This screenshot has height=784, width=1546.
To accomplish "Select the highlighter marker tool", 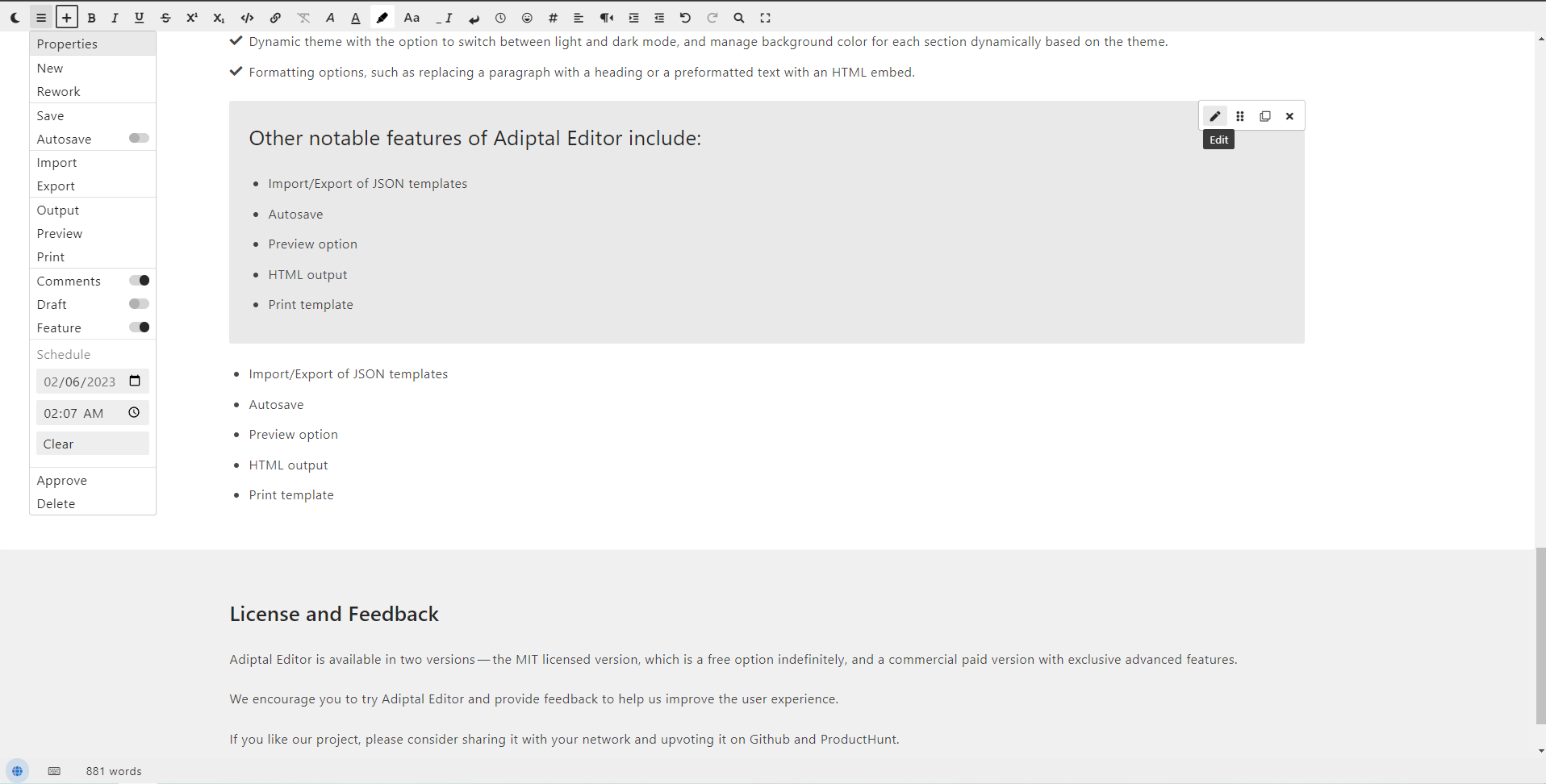I will [x=382, y=17].
